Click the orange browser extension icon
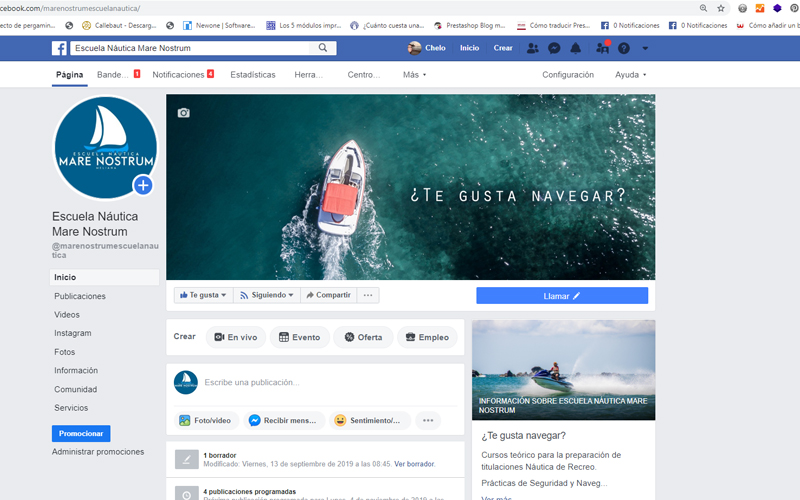 pyautogui.click(x=760, y=8)
